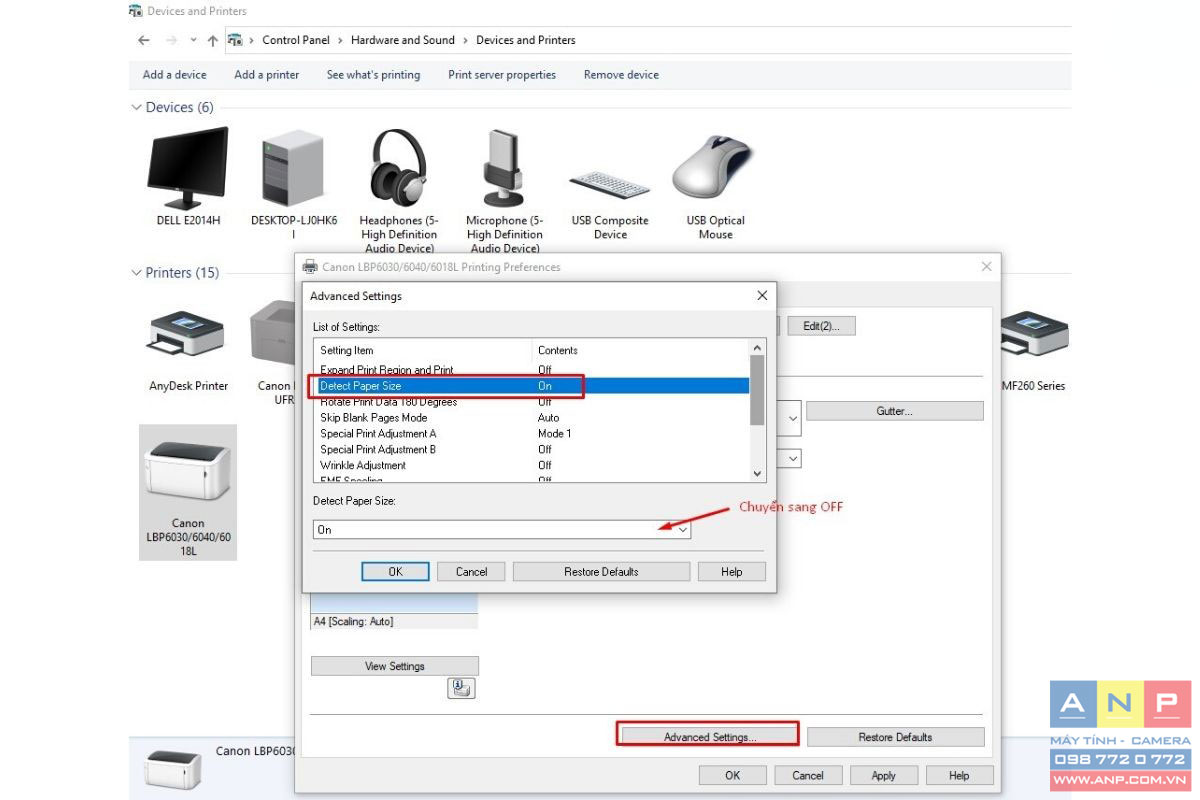Close the Printing Preferences dialog

click(x=986, y=267)
